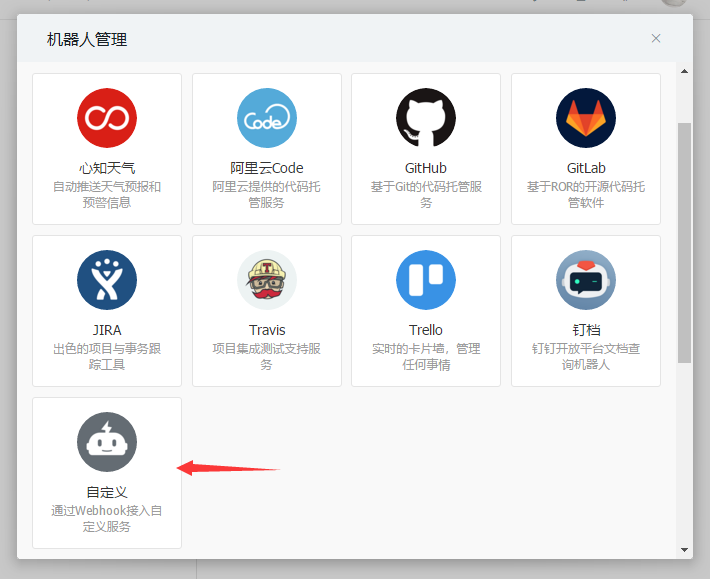Select the 阿里云Code cloud icon

point(267,118)
